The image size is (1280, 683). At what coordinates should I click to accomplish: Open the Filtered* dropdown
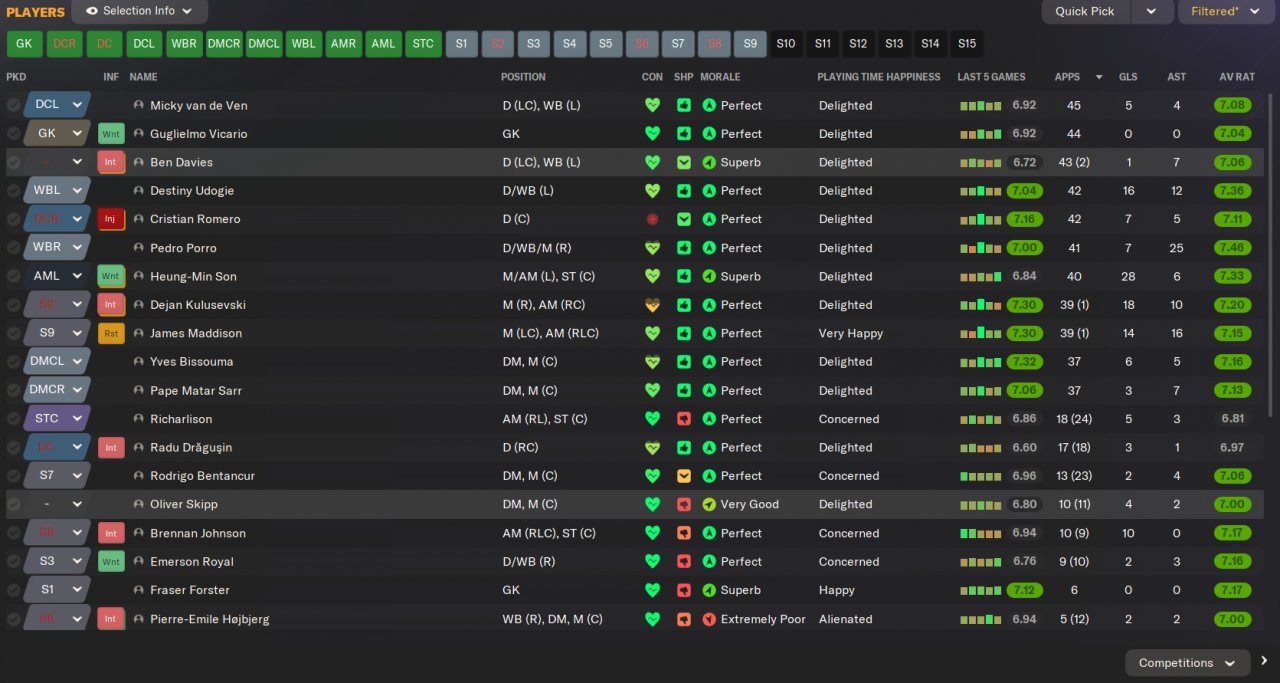coord(1226,11)
